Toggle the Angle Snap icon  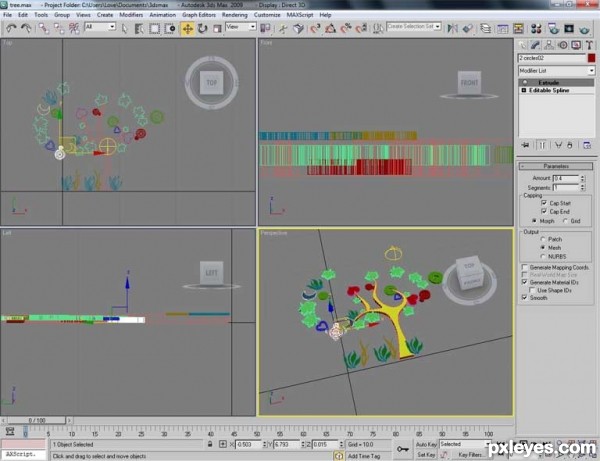pyautogui.click(x=330, y=29)
